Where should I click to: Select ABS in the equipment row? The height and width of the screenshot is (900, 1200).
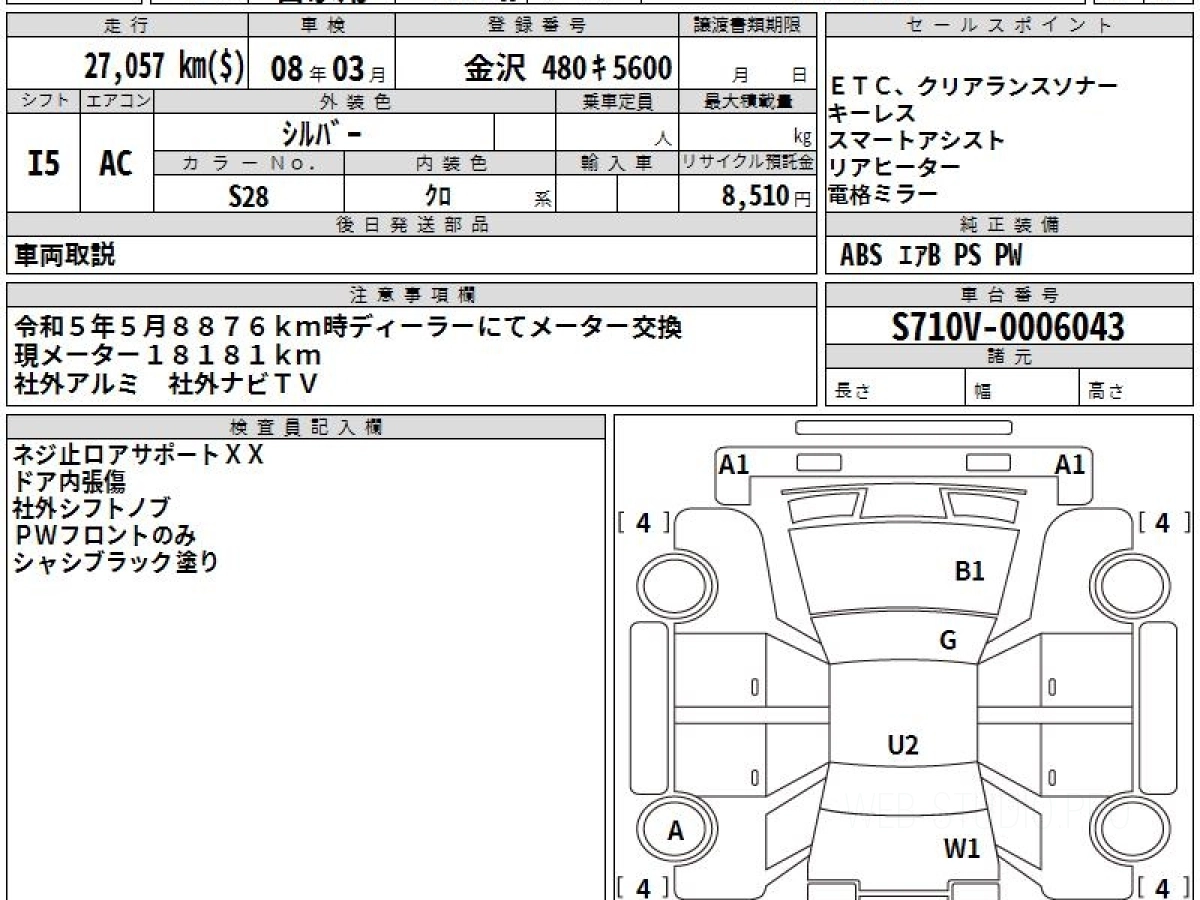tap(861, 257)
